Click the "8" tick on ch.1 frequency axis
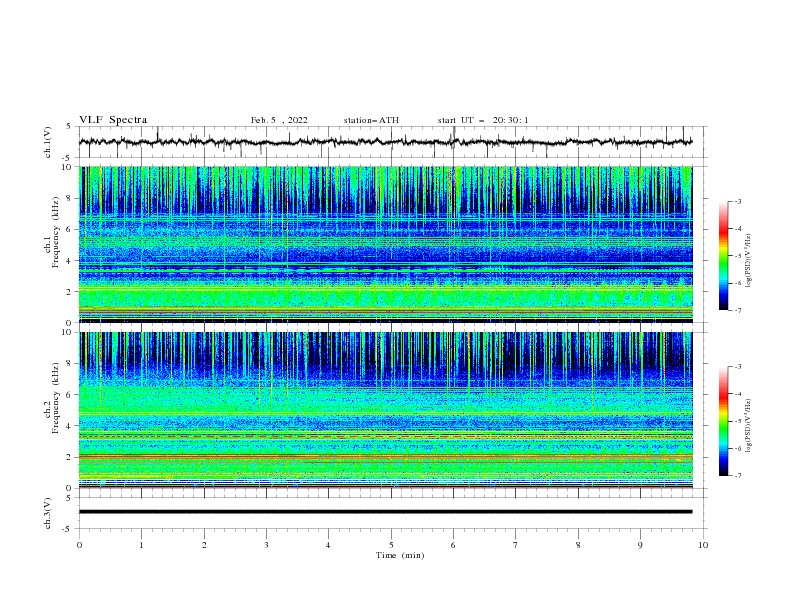This screenshot has width=792, height=612. [69, 198]
